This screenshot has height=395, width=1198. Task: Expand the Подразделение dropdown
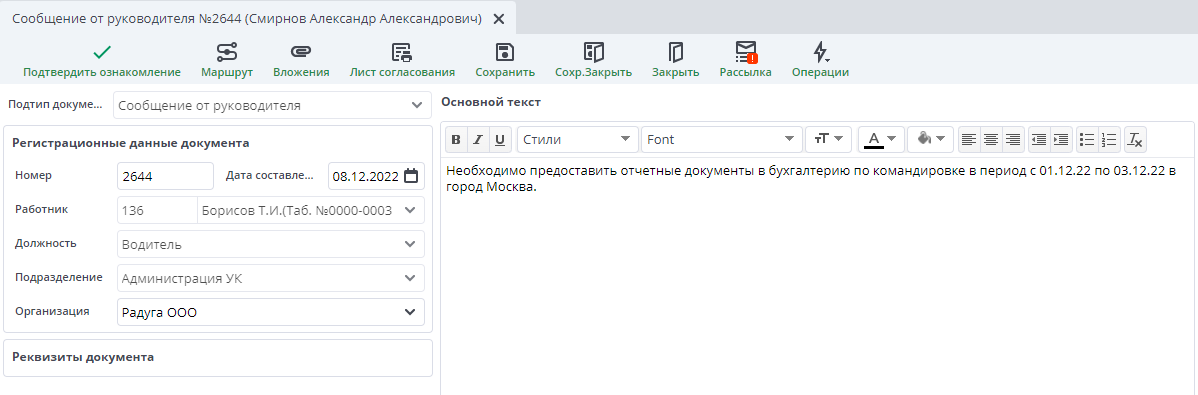410,278
